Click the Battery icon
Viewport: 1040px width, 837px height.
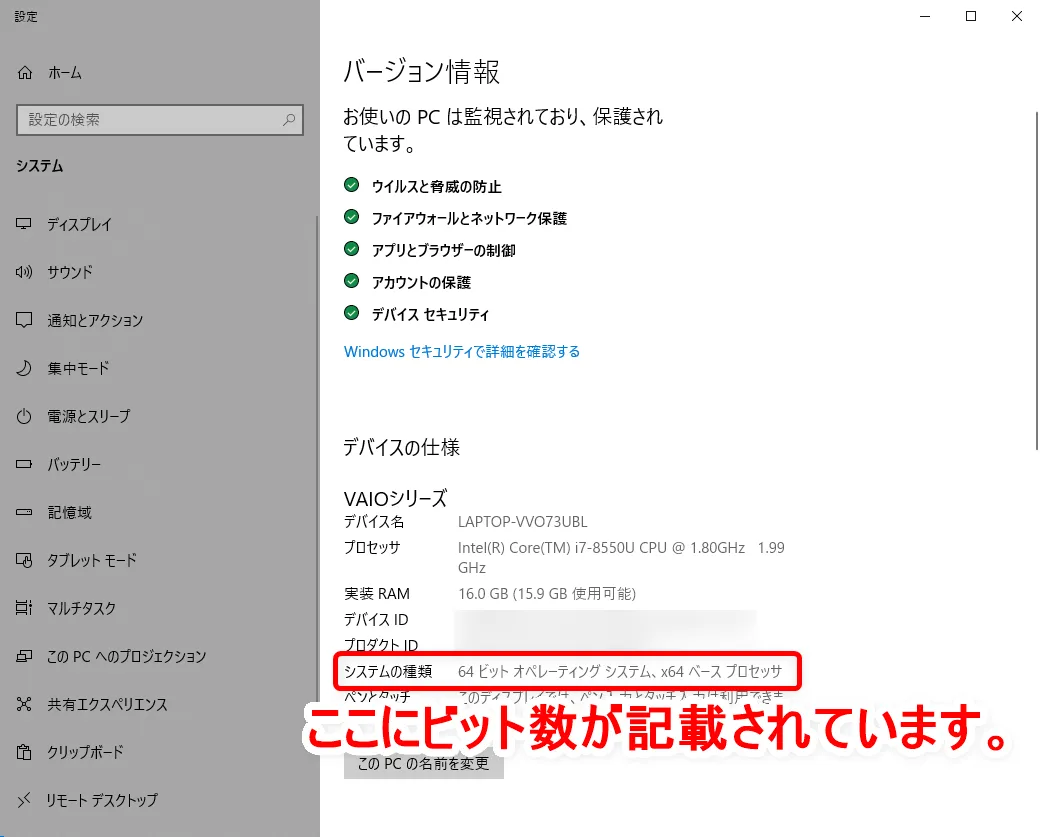pos(24,464)
